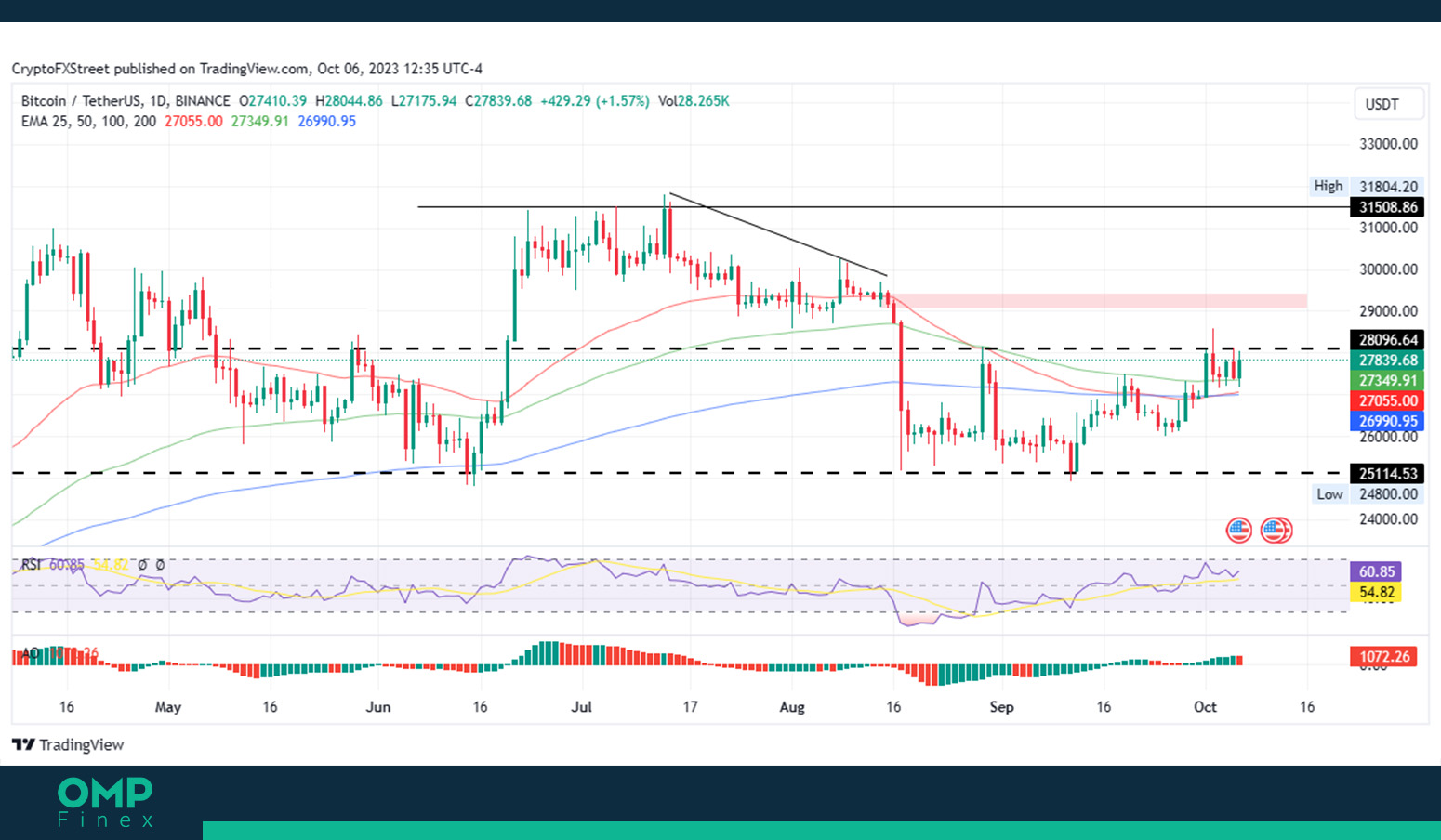Image resolution: width=1441 pixels, height=840 pixels.
Task: Click the 26000.00 price axis tick
Action: 1388,437
